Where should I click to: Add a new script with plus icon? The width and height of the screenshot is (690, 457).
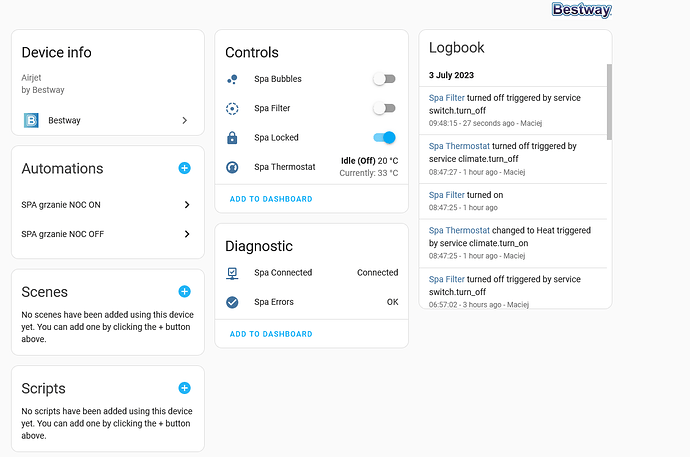tap(184, 388)
